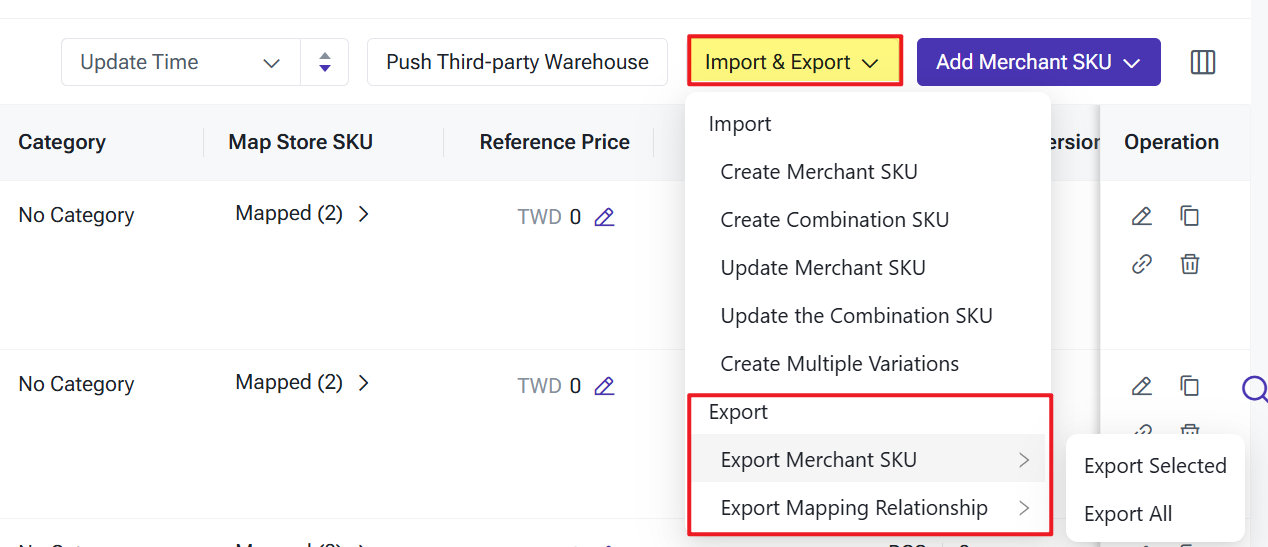Screen dimensions: 1268x547
Task: Click copy icon in first row Operation
Action: (x=1189, y=216)
